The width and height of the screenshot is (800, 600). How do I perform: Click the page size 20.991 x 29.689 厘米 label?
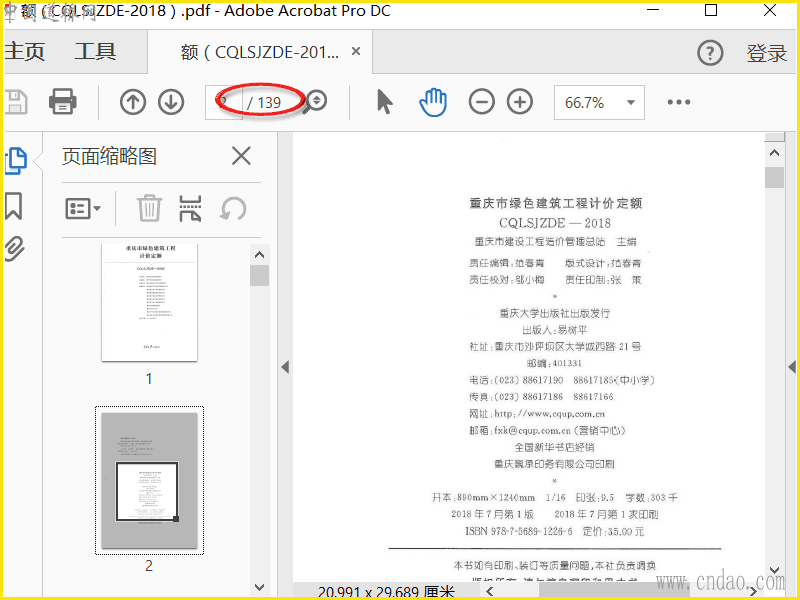click(x=386, y=592)
